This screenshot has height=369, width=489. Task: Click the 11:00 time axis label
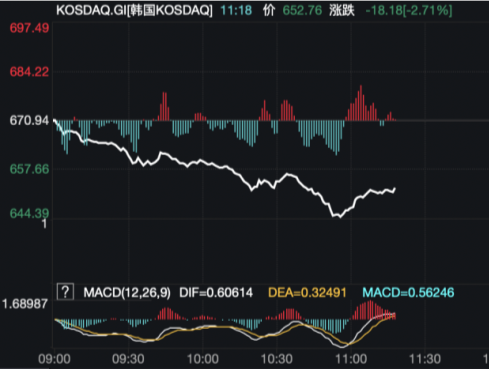coord(351,359)
